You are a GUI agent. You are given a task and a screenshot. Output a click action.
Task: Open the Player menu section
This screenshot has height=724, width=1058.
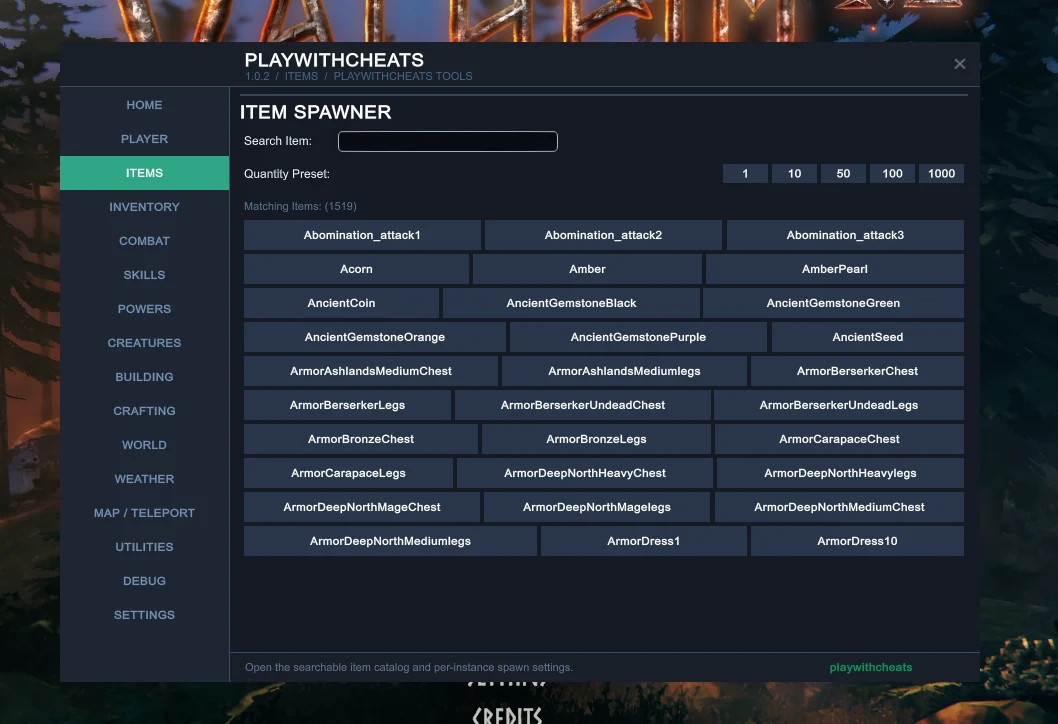click(x=144, y=139)
